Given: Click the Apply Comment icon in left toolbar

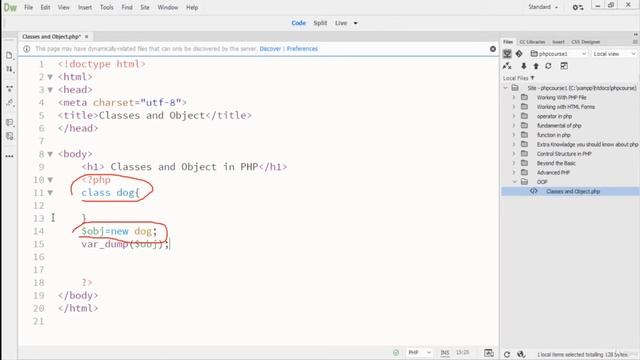Looking at the screenshot, I should coord(9,122).
